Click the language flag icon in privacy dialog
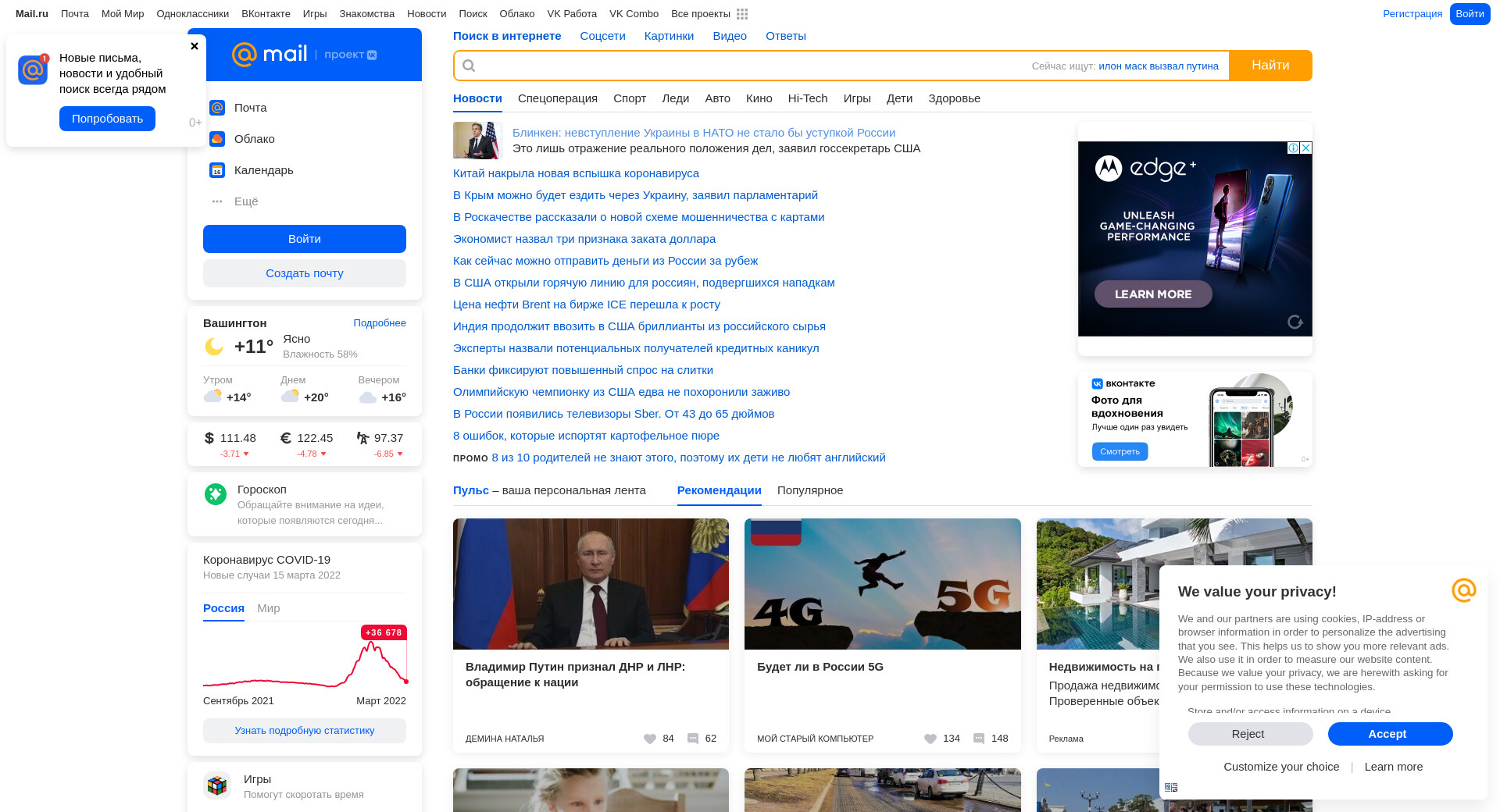1500x812 pixels. click(x=1171, y=788)
